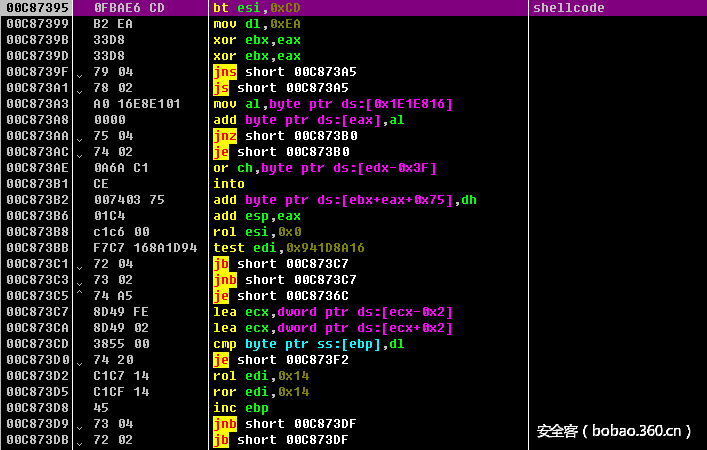This screenshot has height=450, width=707.
Task: Select "jnz short 00C873B0" instruction
Action: 285,136
